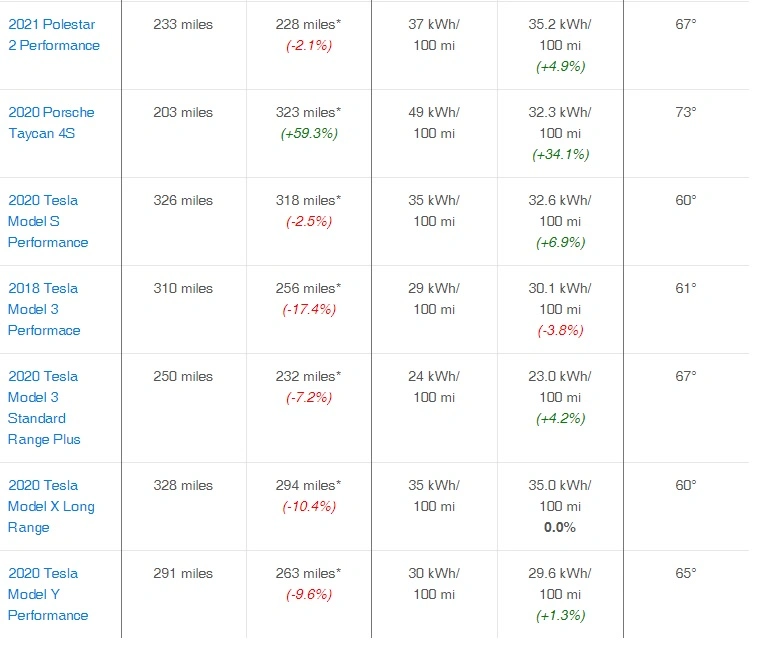The height and width of the screenshot is (652, 762).
Task: Click the 32.6 kWh/100 mi tested consumption
Action: pyautogui.click(x=560, y=211)
